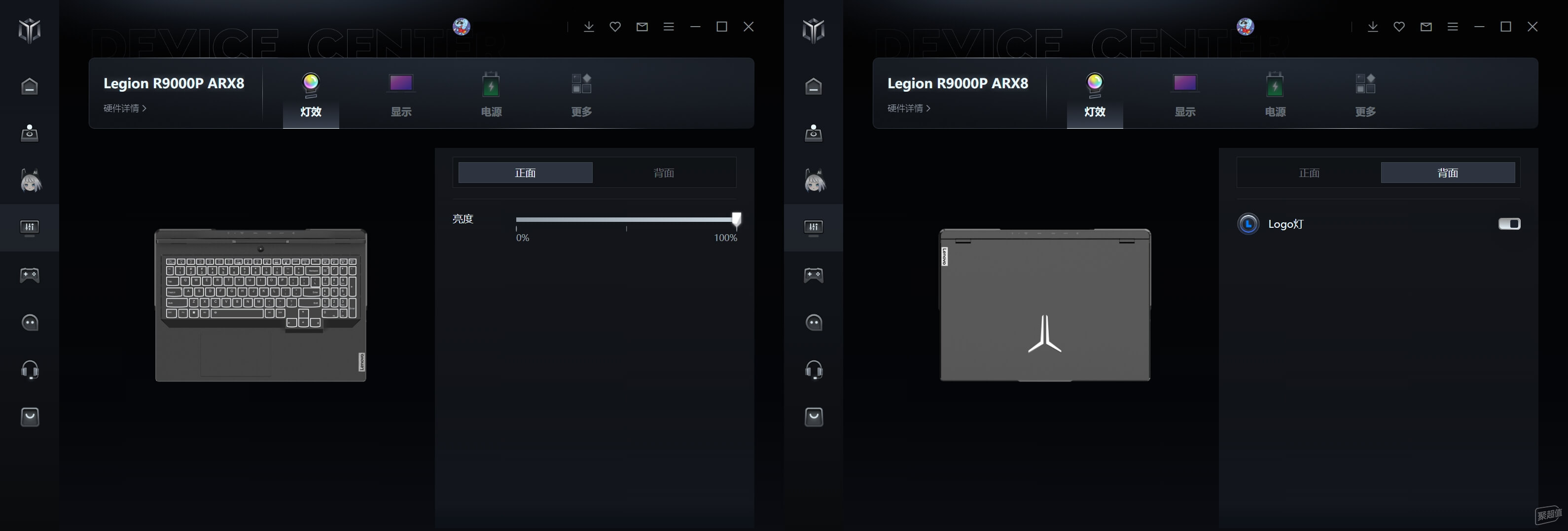Click the round face icon in left sidebar

point(29,322)
